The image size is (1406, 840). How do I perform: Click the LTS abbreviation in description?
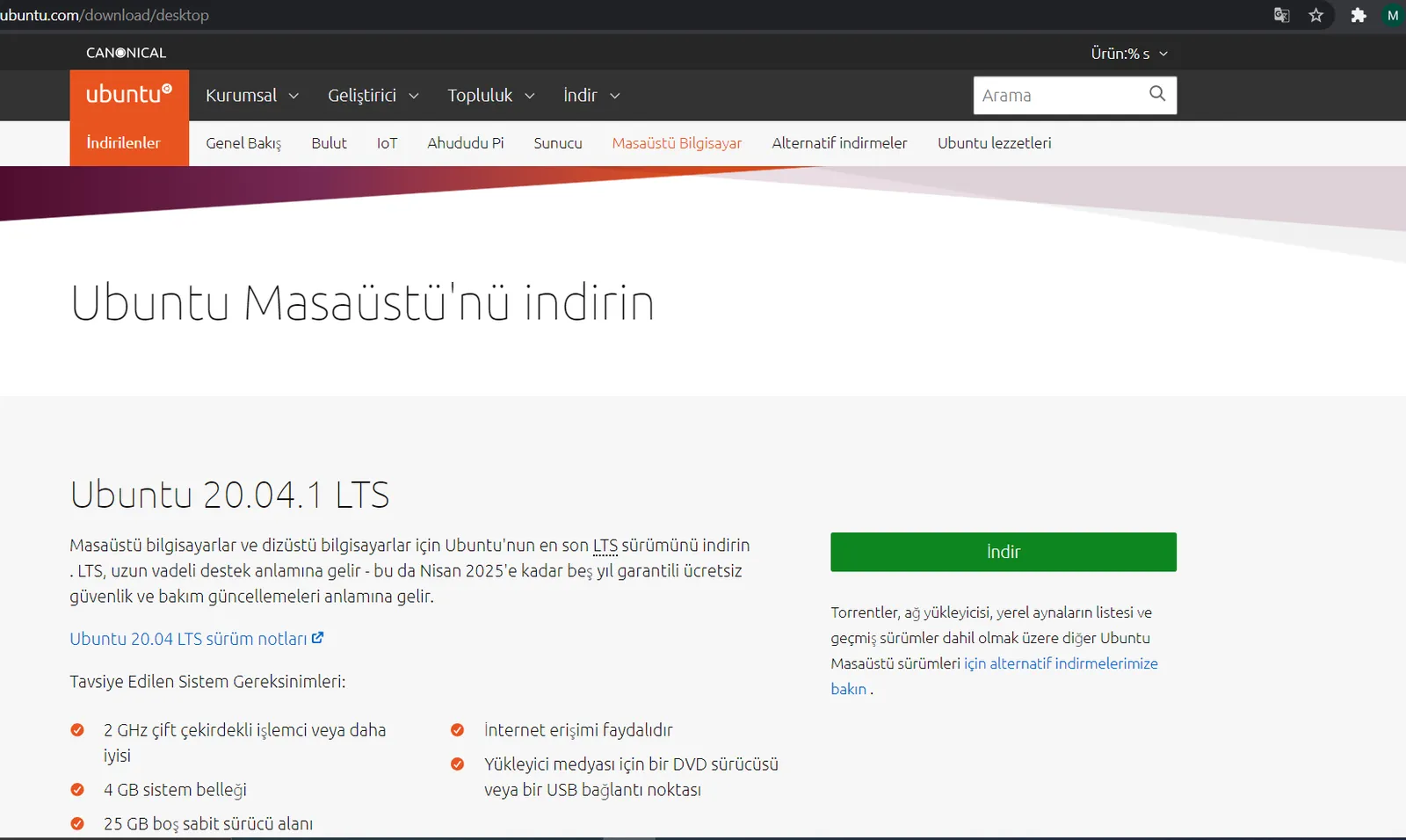[605, 546]
